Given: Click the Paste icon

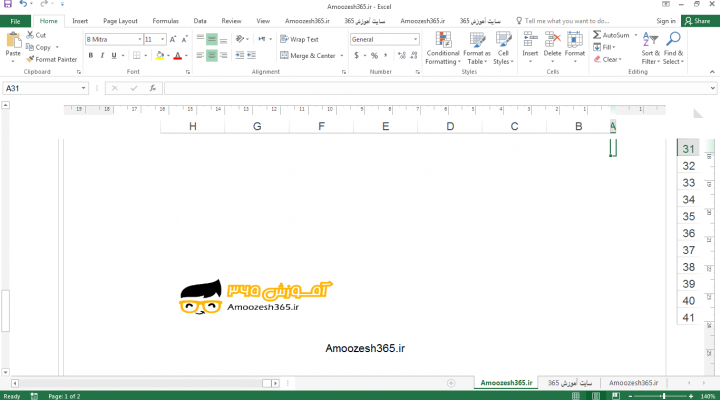Looking at the screenshot, I should [13, 40].
